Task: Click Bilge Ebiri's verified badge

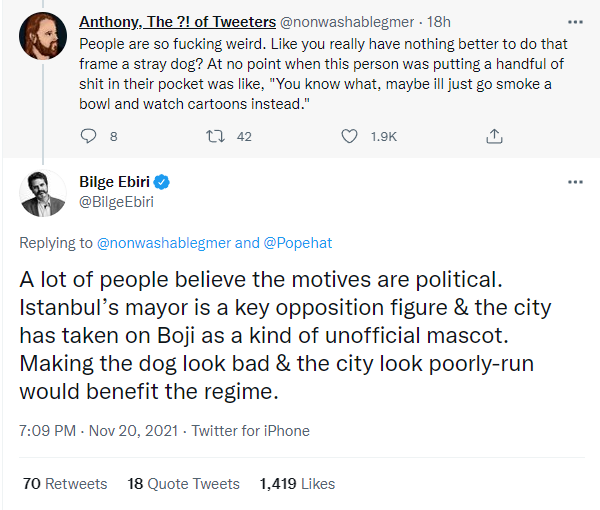Action: [x=160, y=182]
